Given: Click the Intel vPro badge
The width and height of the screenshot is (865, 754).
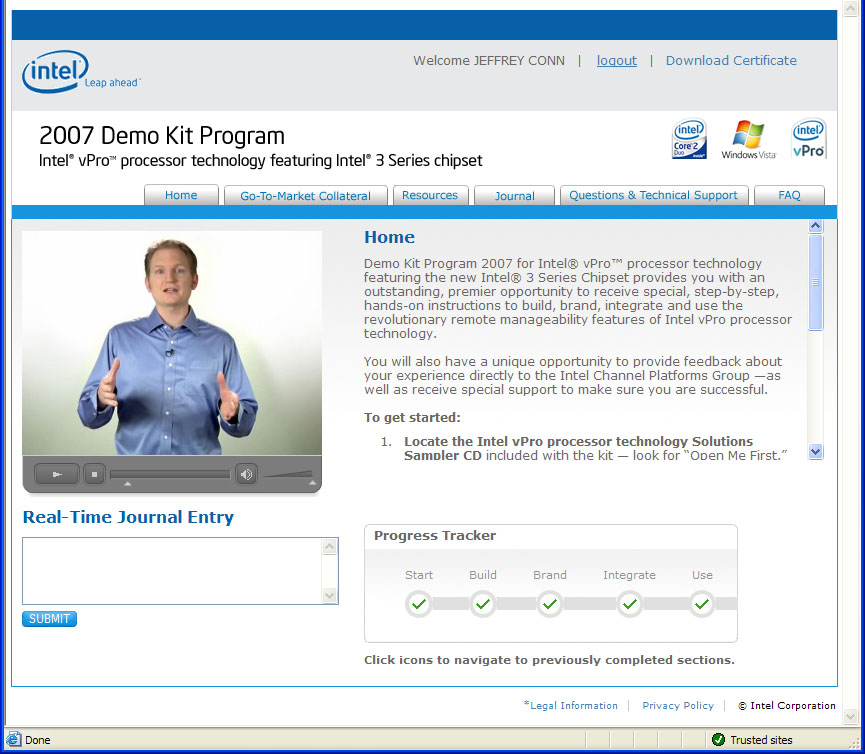Looking at the screenshot, I should tap(808, 139).
